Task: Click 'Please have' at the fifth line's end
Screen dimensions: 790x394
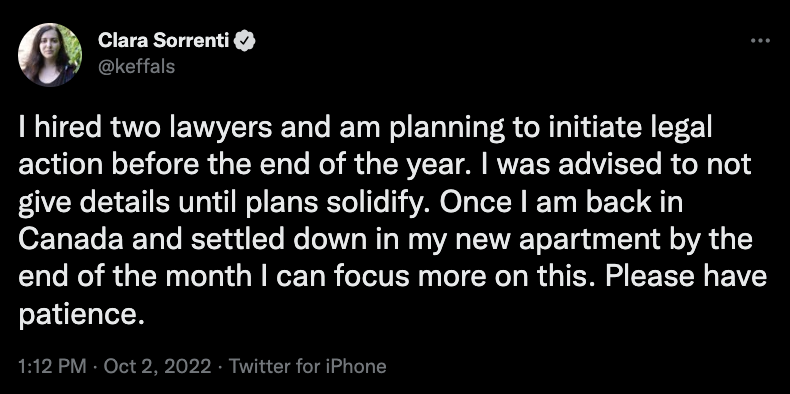Action: pos(686,277)
